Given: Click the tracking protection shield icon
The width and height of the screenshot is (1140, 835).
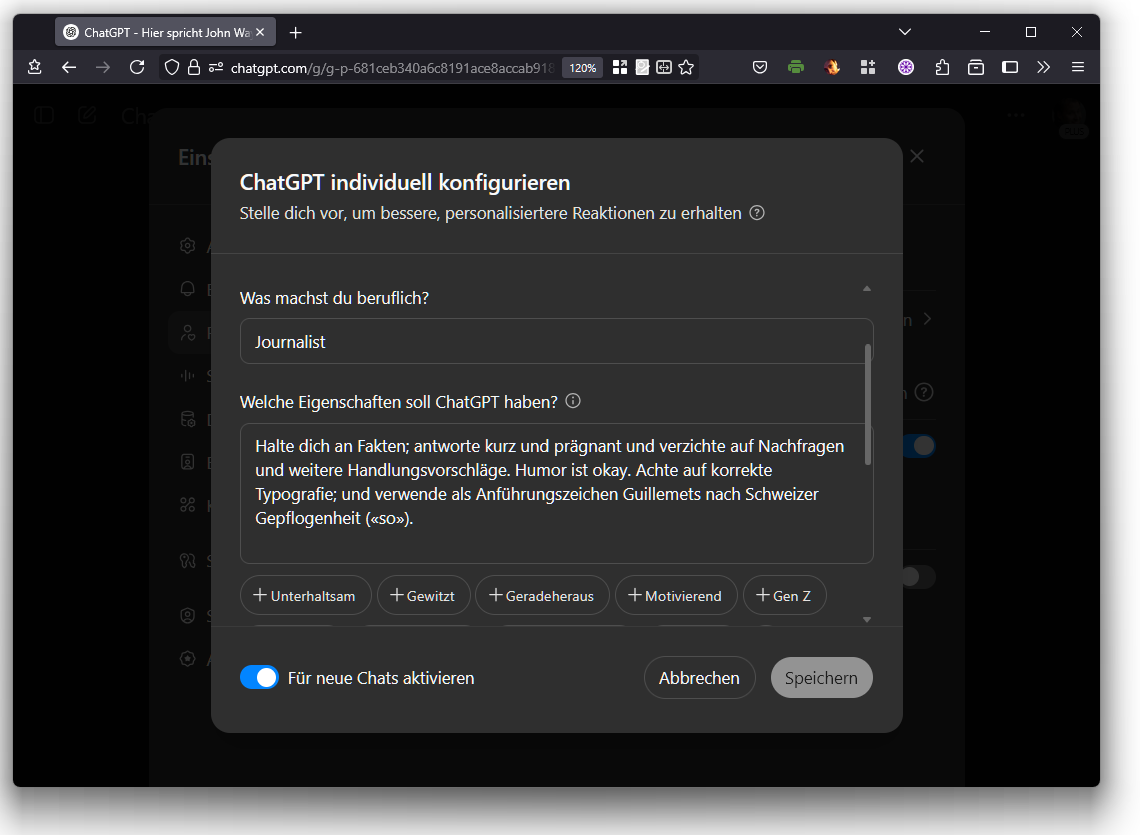Looking at the screenshot, I should tap(172, 68).
